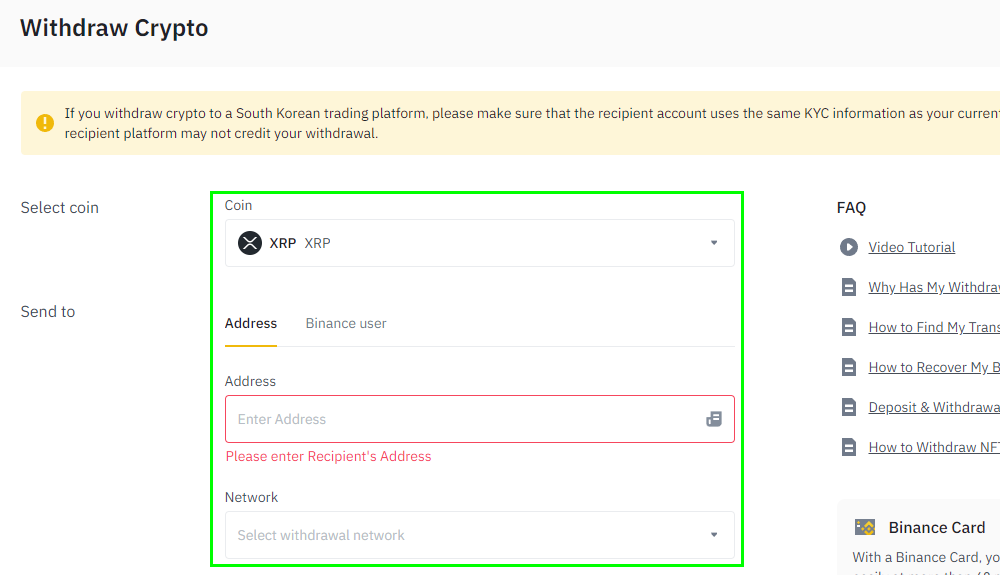Image resolution: width=1000 pixels, height=575 pixels.
Task: Click the South Korean platform notice text
Action: click(x=532, y=123)
